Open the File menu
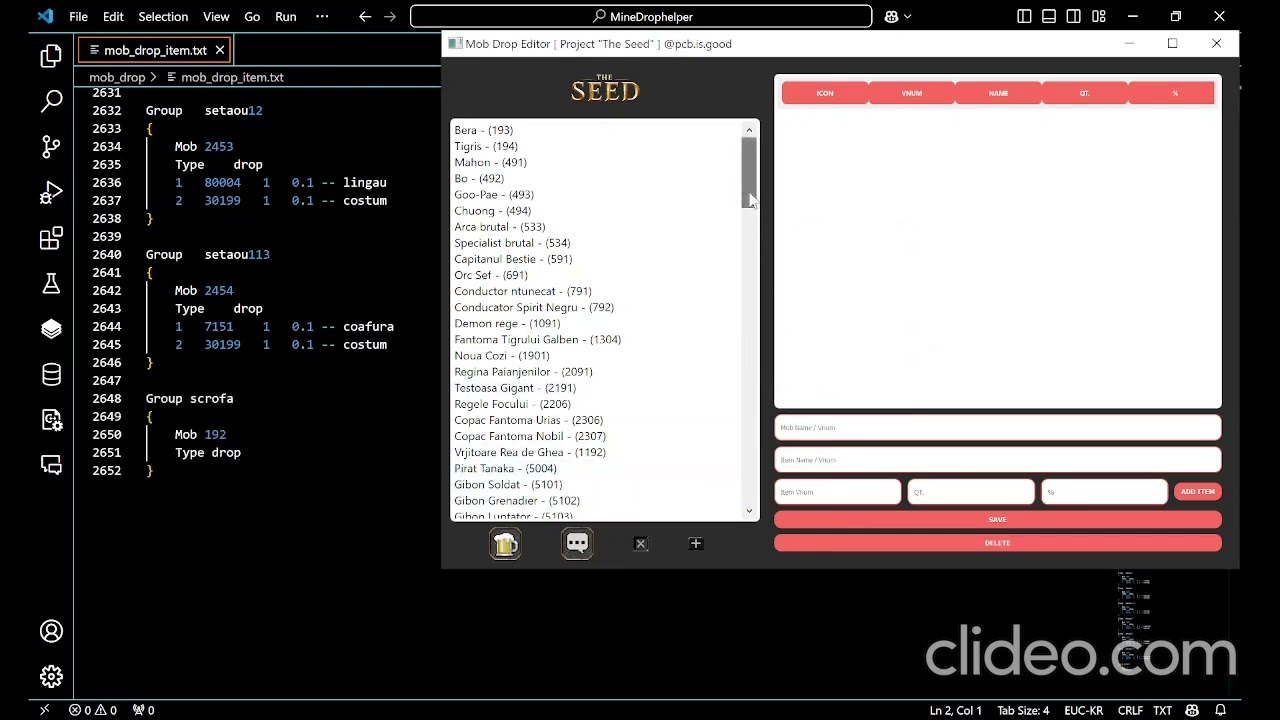 coord(78,16)
